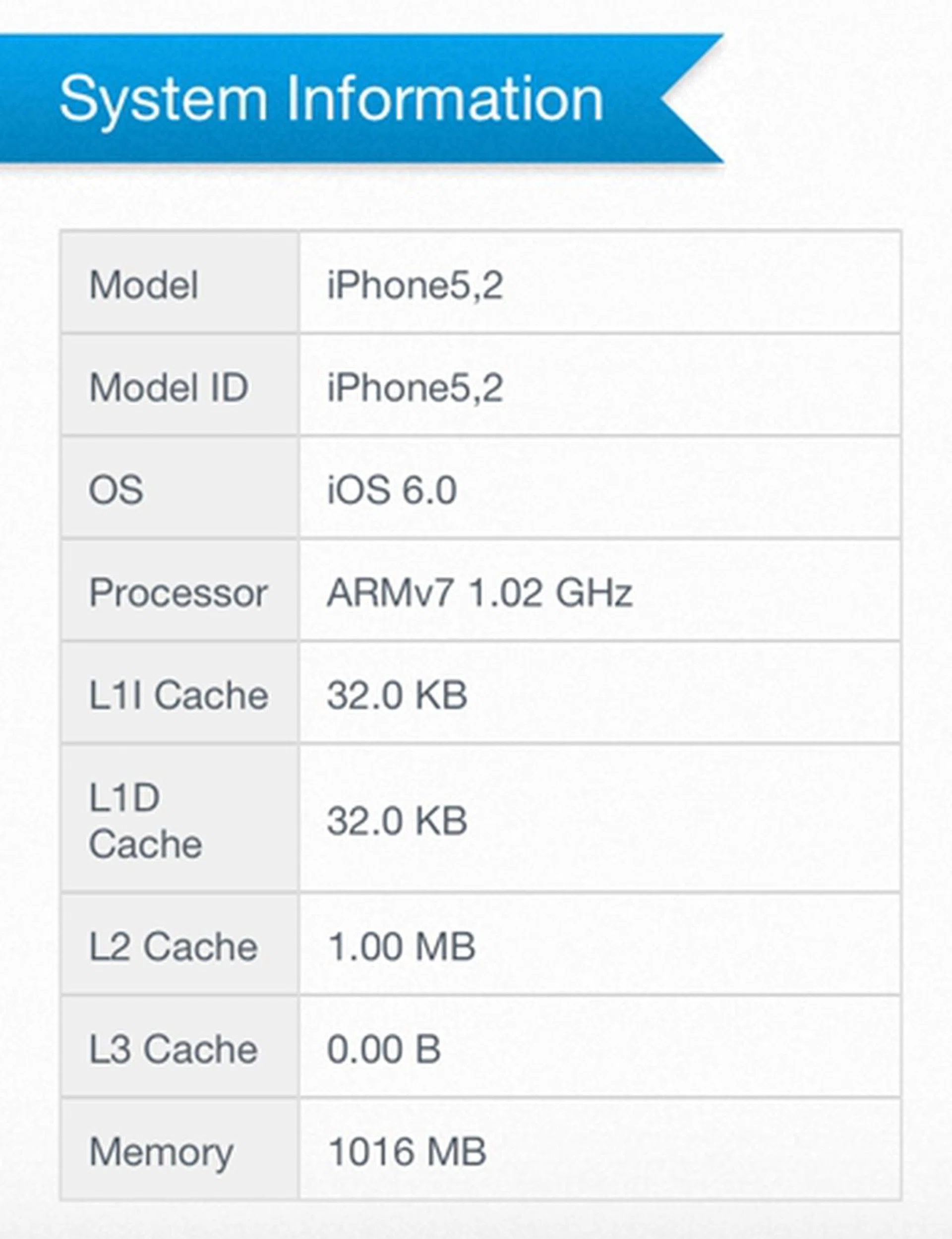952x1239 pixels.
Task: Click the iPhone5,2 value in Model row
Action: tap(415, 285)
